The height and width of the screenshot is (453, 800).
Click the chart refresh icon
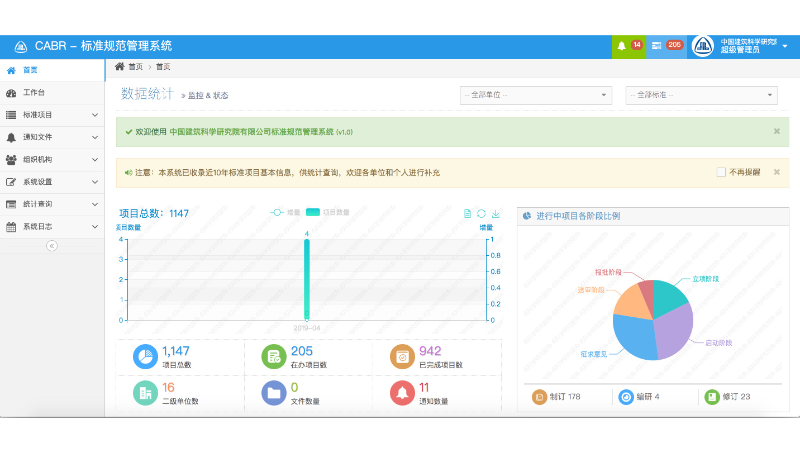click(x=481, y=214)
